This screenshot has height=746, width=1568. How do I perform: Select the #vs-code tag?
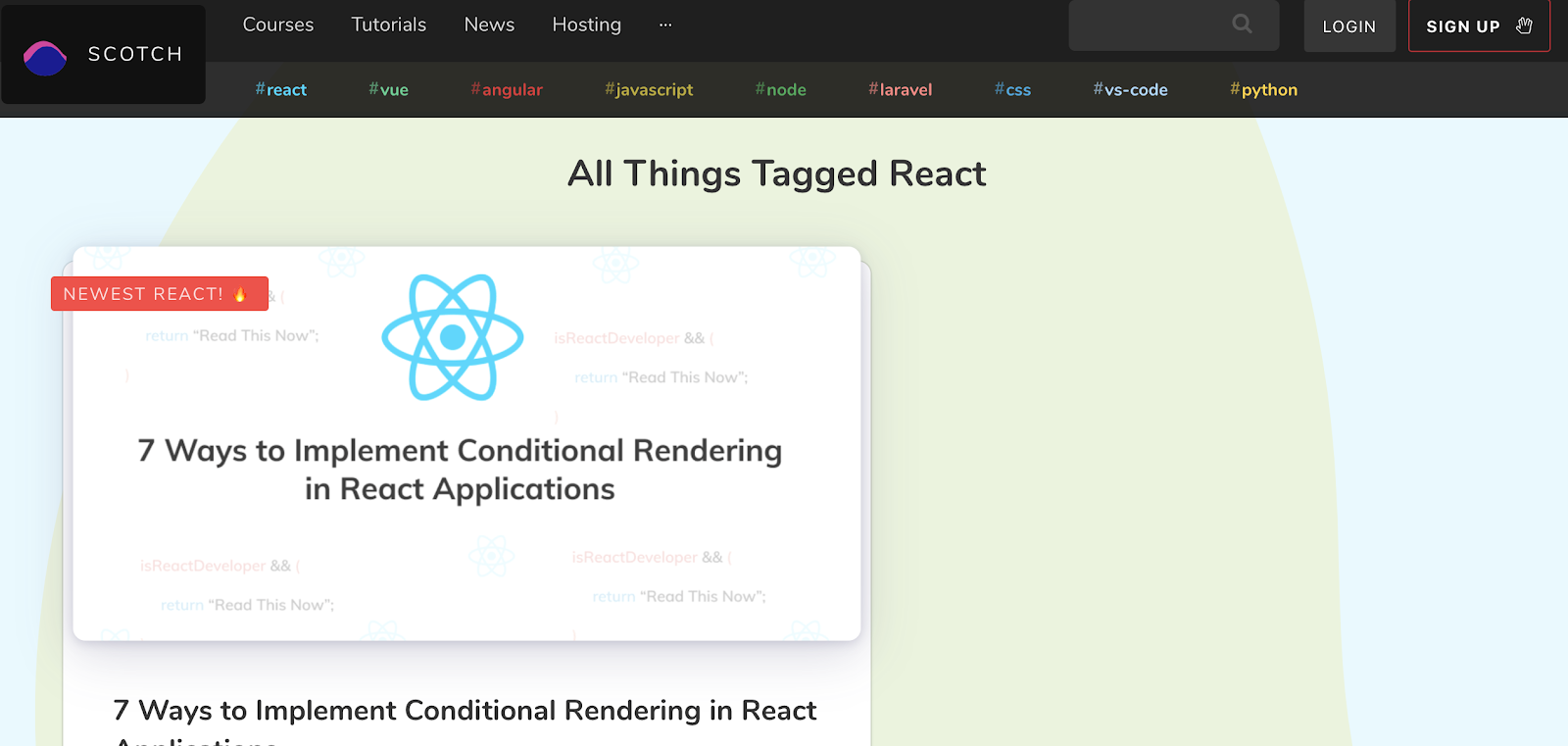click(1130, 89)
